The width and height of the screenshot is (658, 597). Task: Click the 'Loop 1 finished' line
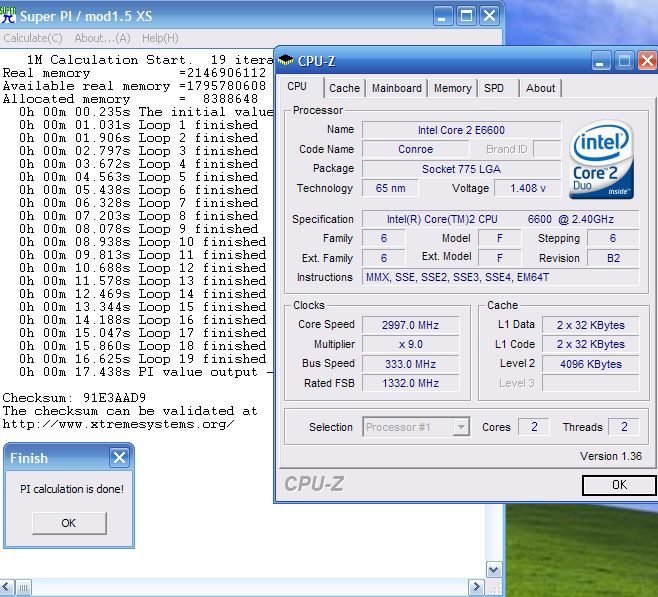138,125
